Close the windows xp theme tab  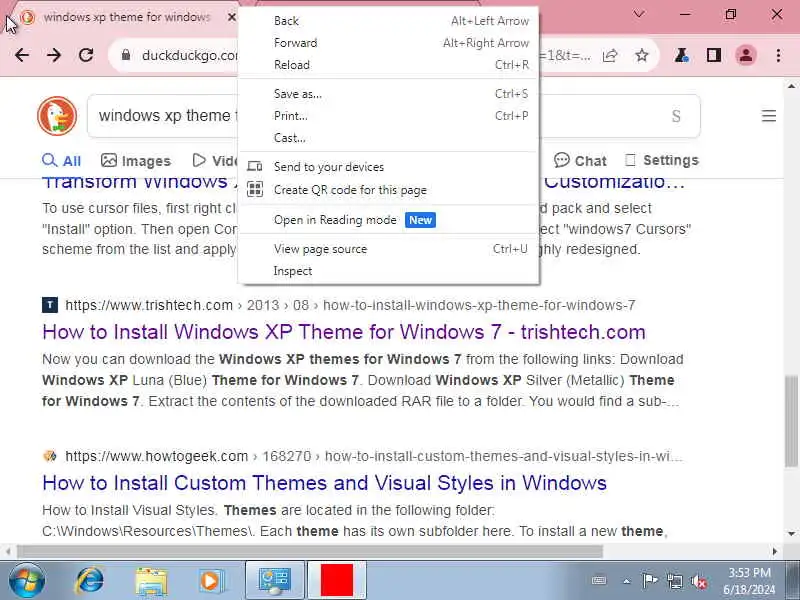pos(232,17)
